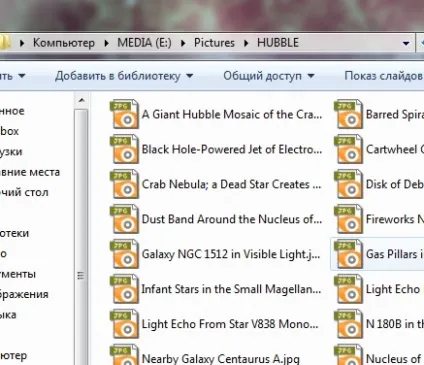424x365 pixels.
Task: Click Infant Stars in the Small Magellan... filename
Action: pyautogui.click(x=231, y=289)
